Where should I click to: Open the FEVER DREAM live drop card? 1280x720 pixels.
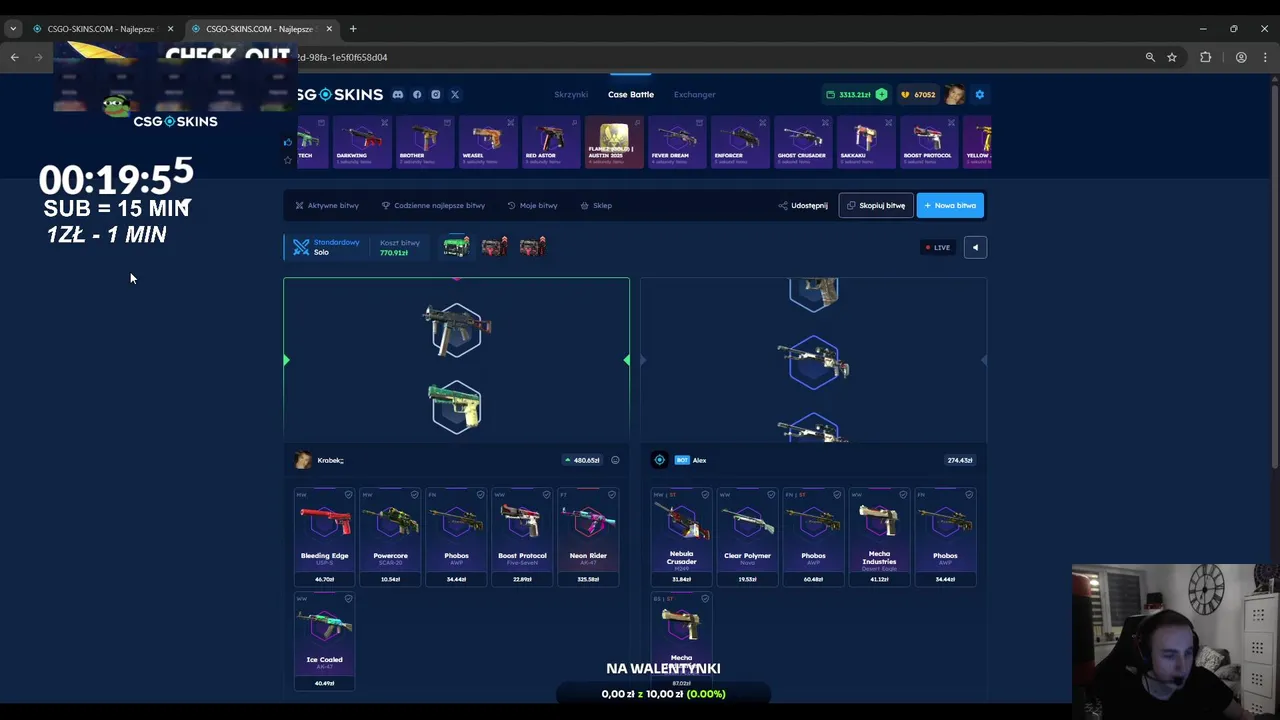pos(676,141)
